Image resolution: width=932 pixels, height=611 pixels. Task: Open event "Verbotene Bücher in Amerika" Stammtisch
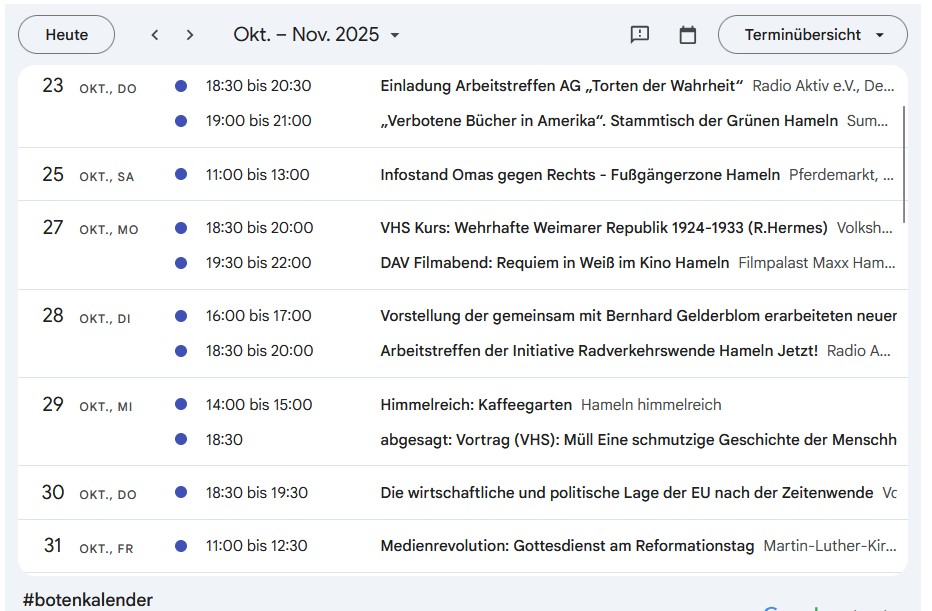pos(608,121)
